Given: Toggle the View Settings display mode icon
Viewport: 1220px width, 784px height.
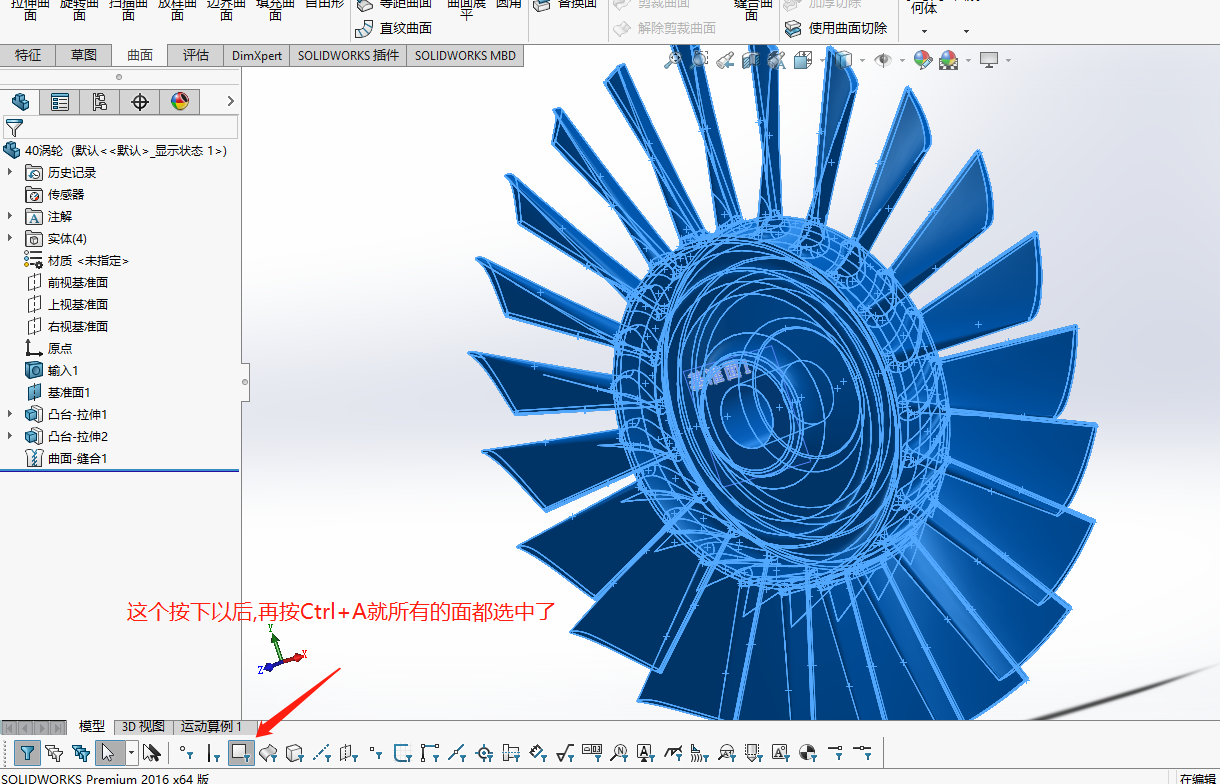Looking at the screenshot, I should [x=989, y=60].
